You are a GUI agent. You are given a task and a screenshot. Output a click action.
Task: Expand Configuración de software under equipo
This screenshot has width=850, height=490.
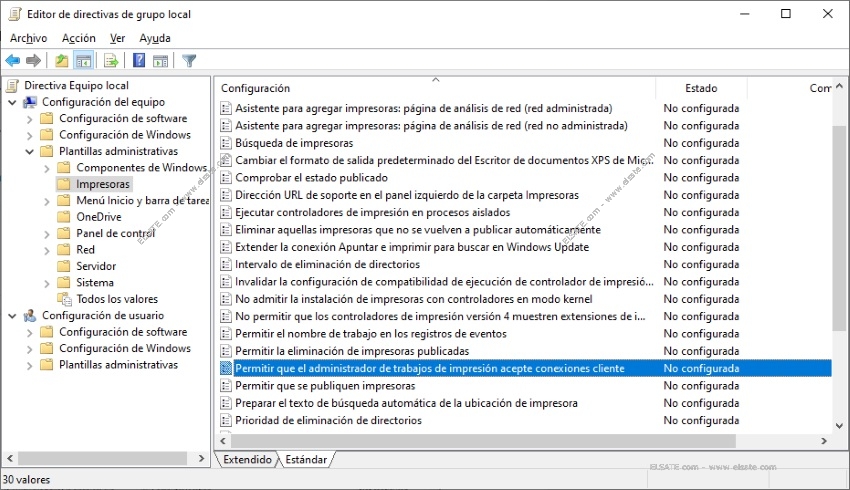click(30, 119)
